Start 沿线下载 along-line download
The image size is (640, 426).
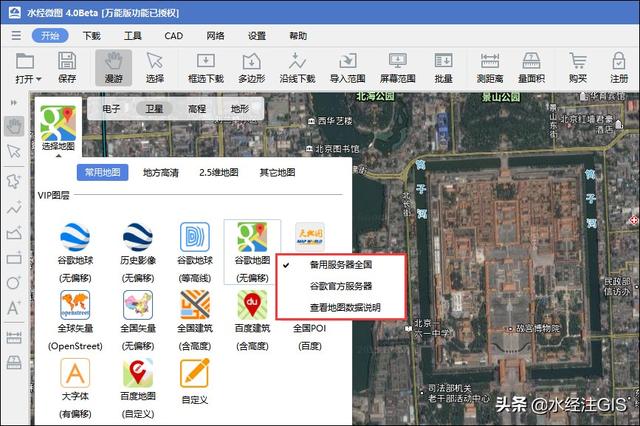point(298,68)
